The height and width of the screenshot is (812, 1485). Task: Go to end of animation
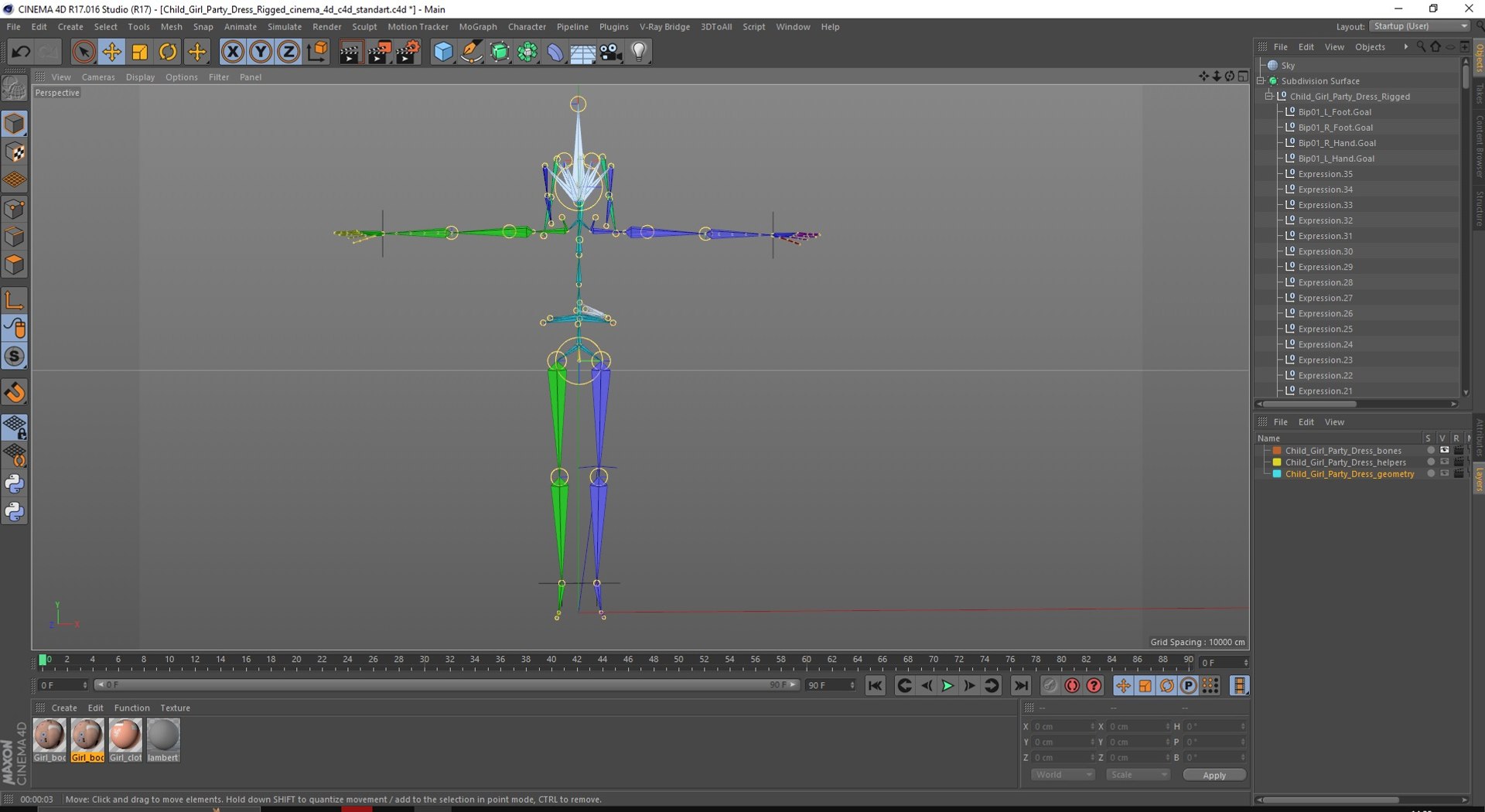coord(1021,686)
